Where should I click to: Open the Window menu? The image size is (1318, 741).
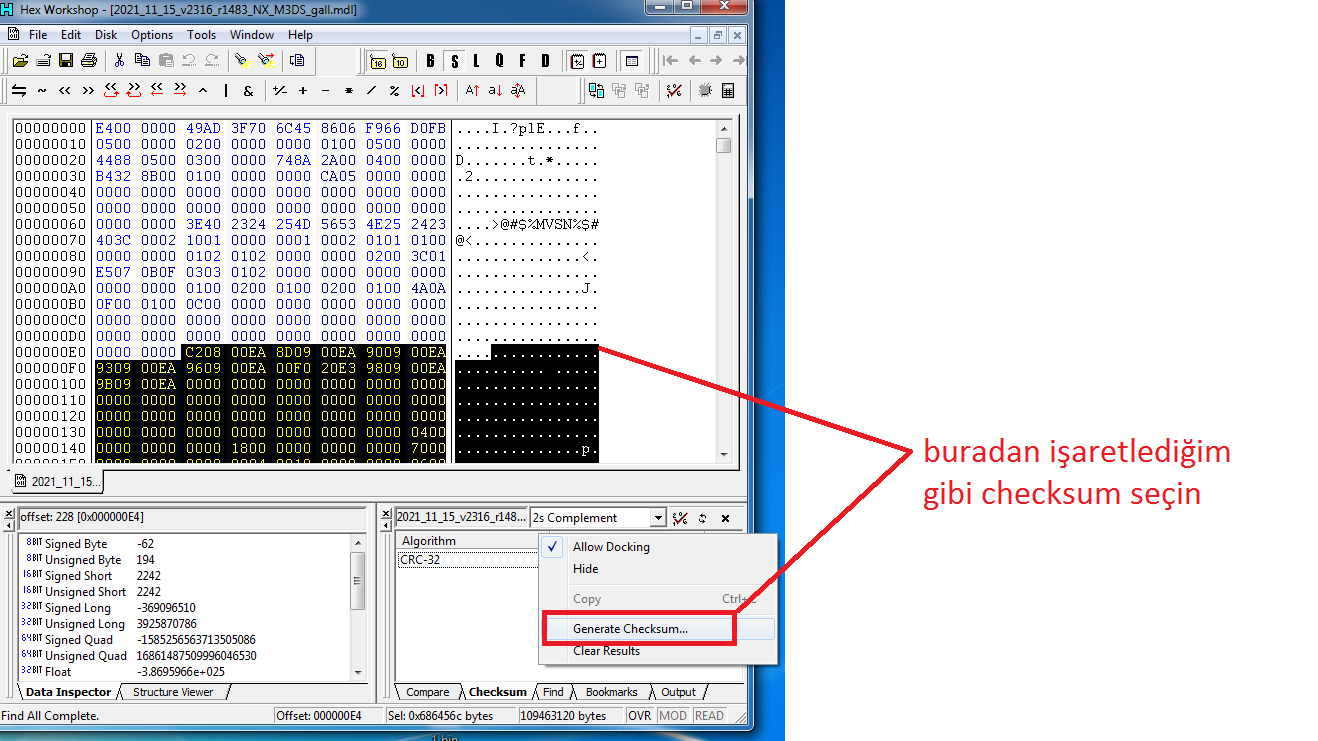[x=252, y=35]
